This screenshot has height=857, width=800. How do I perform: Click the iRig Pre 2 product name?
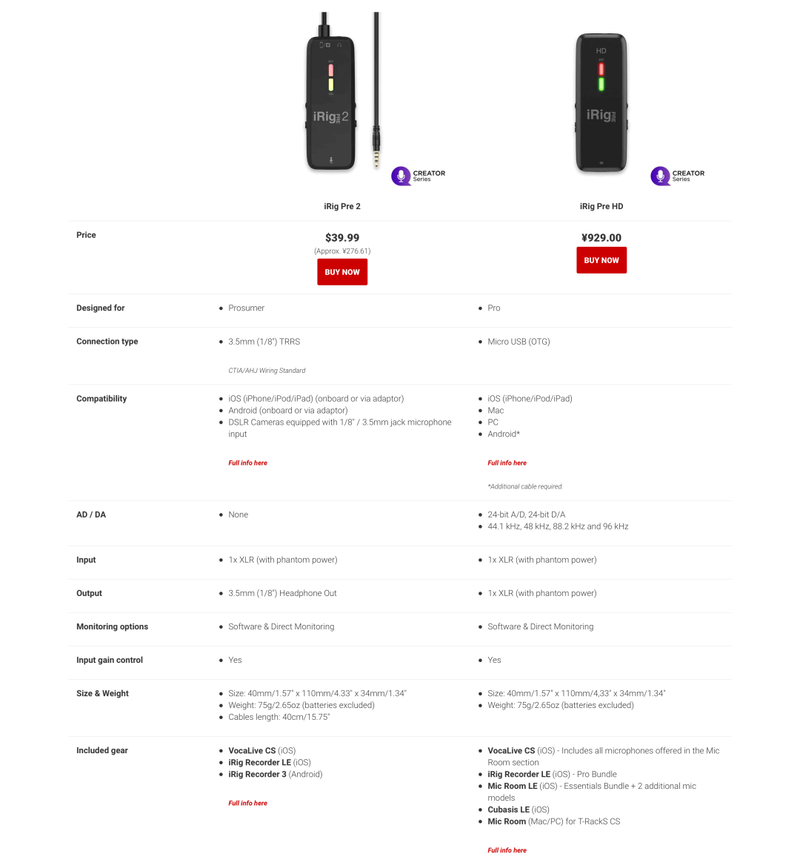pos(342,207)
